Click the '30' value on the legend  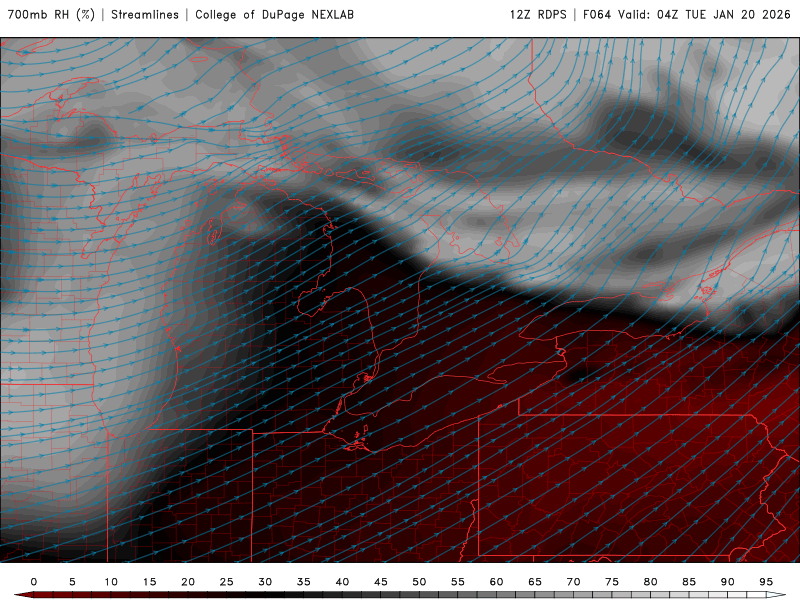[265, 582]
